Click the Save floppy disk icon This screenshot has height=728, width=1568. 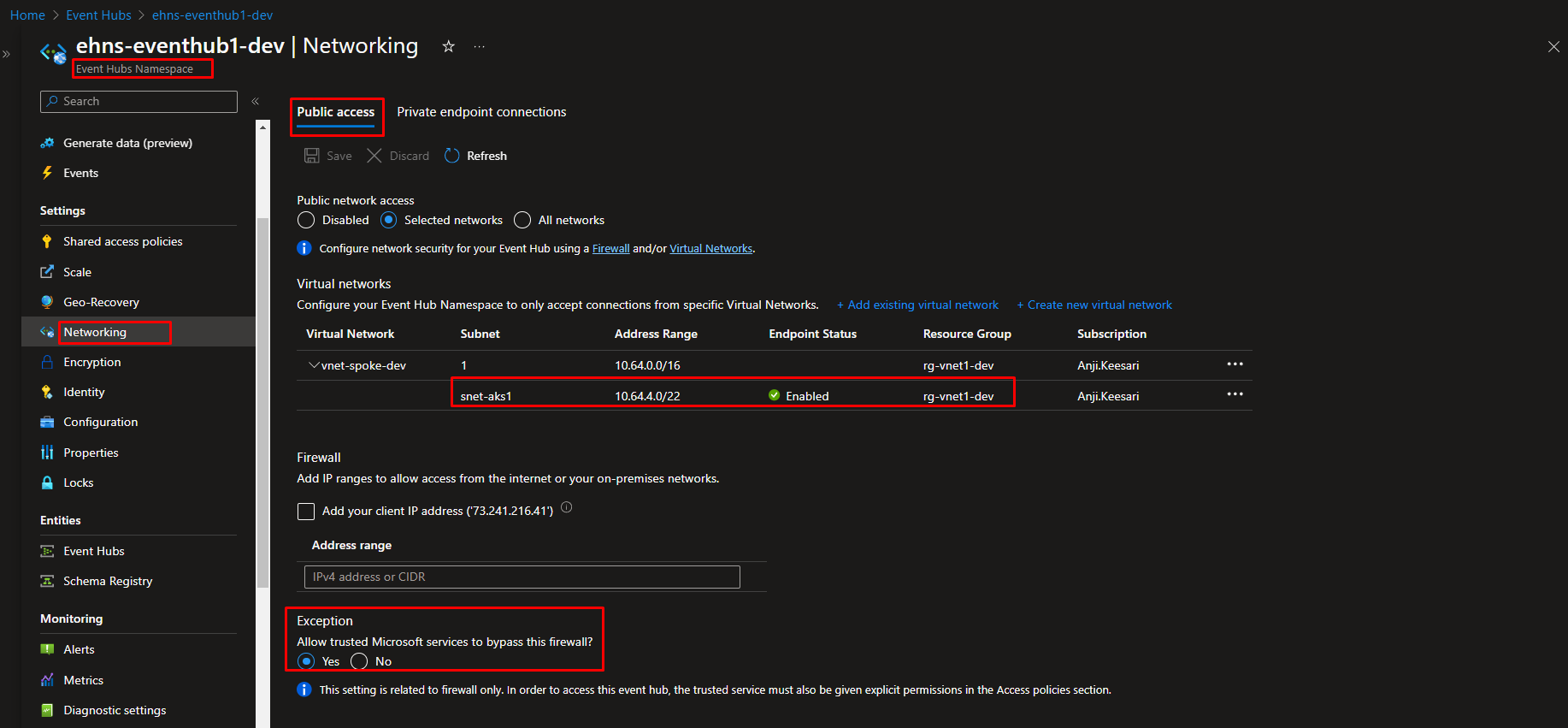click(312, 156)
